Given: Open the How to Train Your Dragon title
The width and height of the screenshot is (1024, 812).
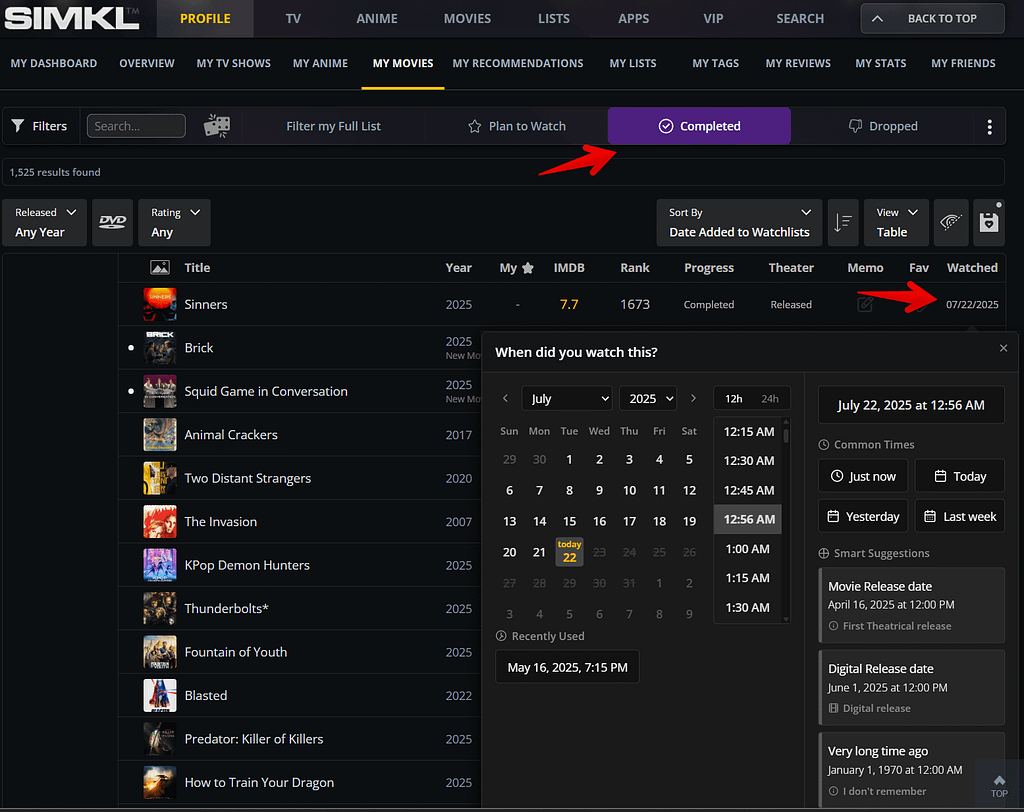Looking at the screenshot, I should pos(259,782).
